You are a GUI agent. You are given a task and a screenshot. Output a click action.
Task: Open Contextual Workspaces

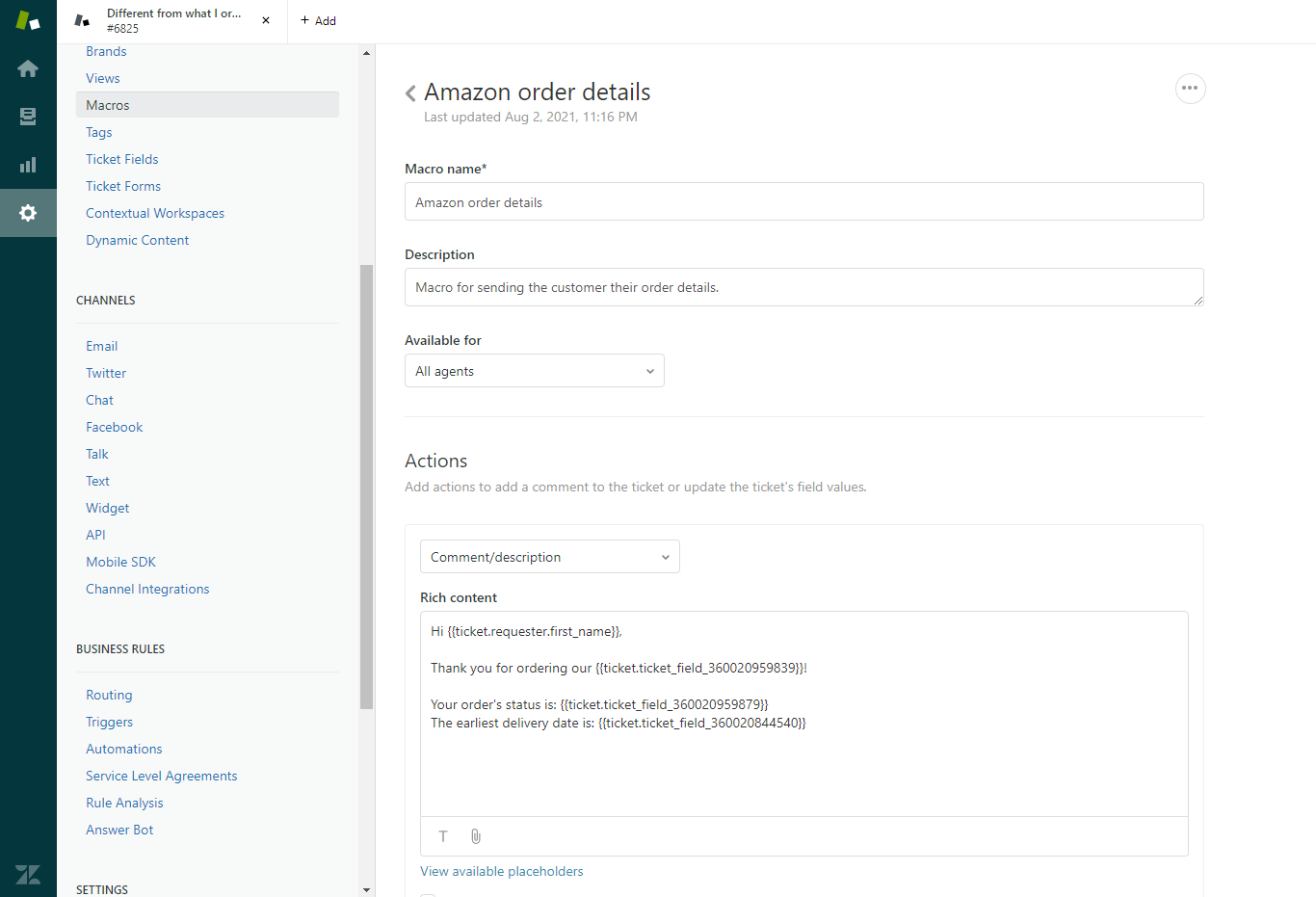coord(155,213)
